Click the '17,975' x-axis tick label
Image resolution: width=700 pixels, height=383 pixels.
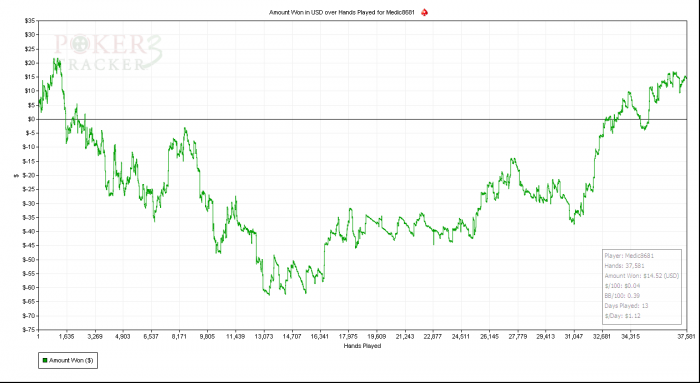coord(348,337)
